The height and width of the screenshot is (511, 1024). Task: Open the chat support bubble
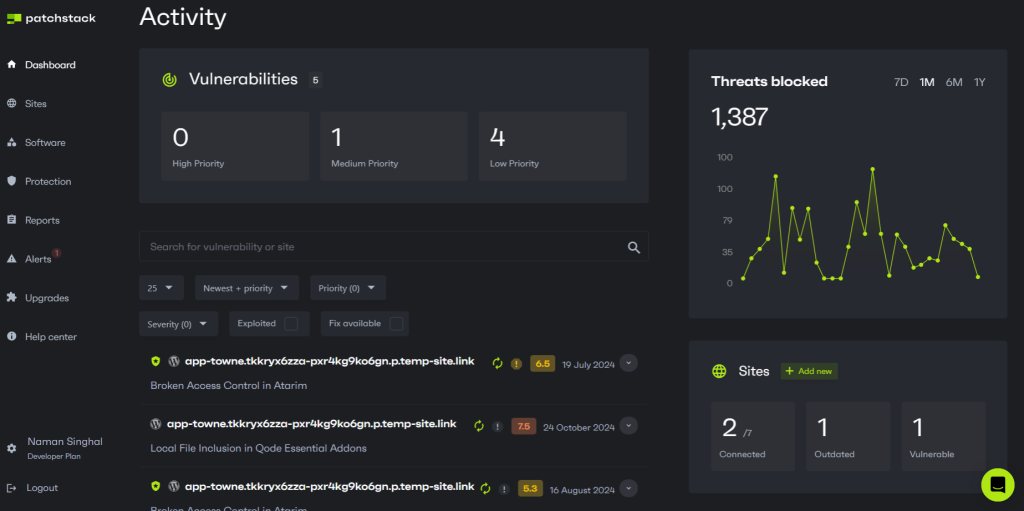997,485
